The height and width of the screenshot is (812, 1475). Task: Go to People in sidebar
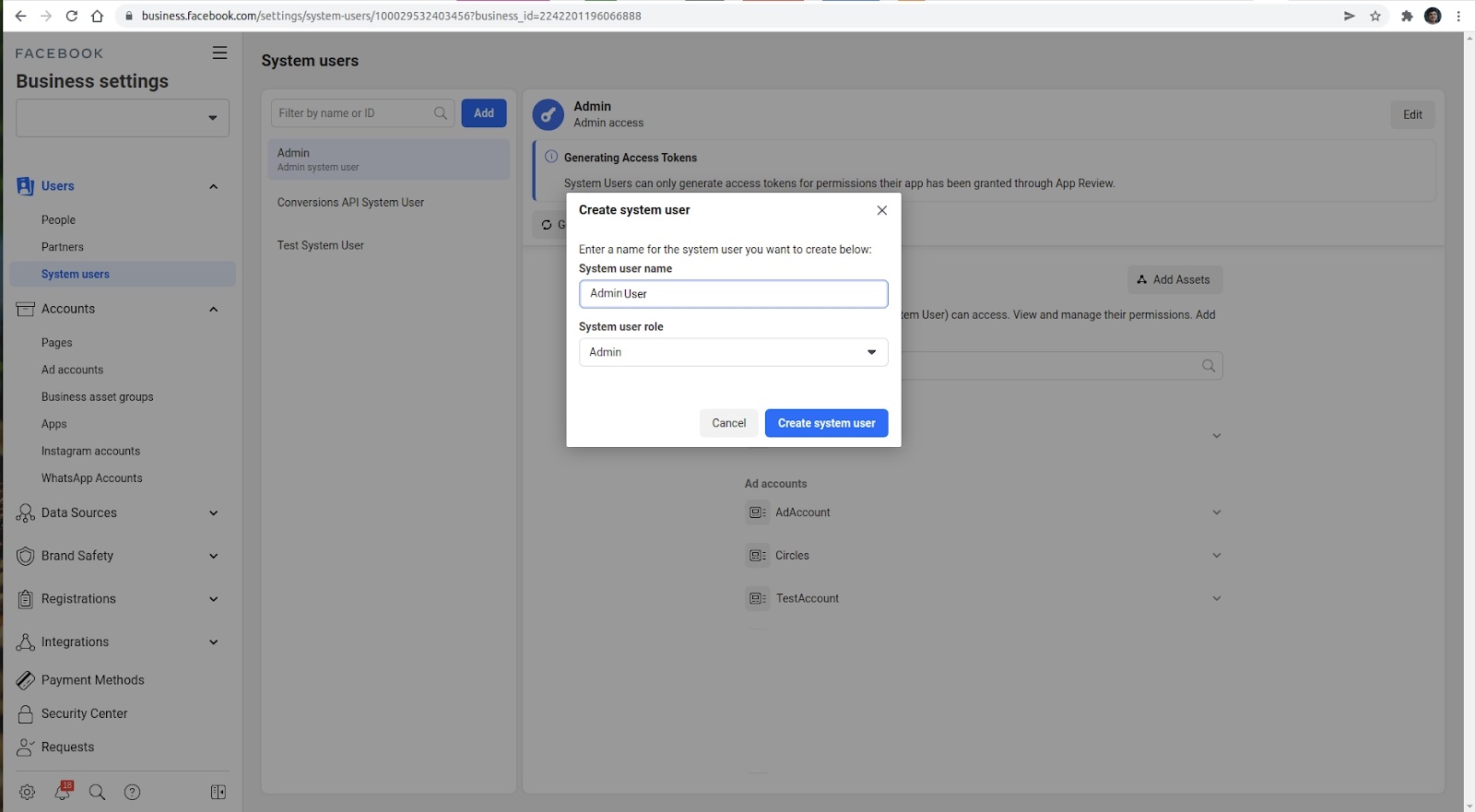pos(59,220)
